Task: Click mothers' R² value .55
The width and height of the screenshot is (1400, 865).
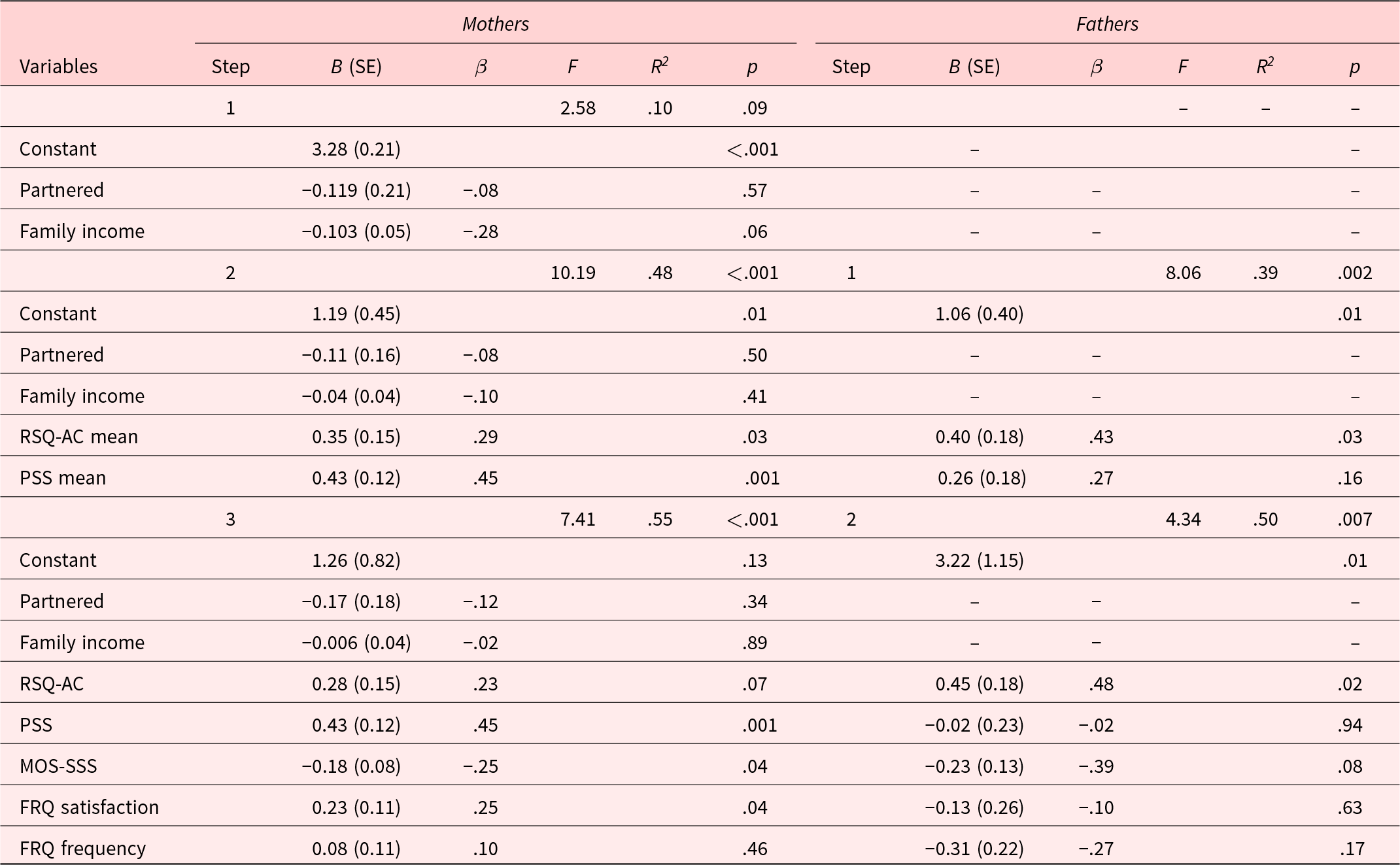Action: 660,519
